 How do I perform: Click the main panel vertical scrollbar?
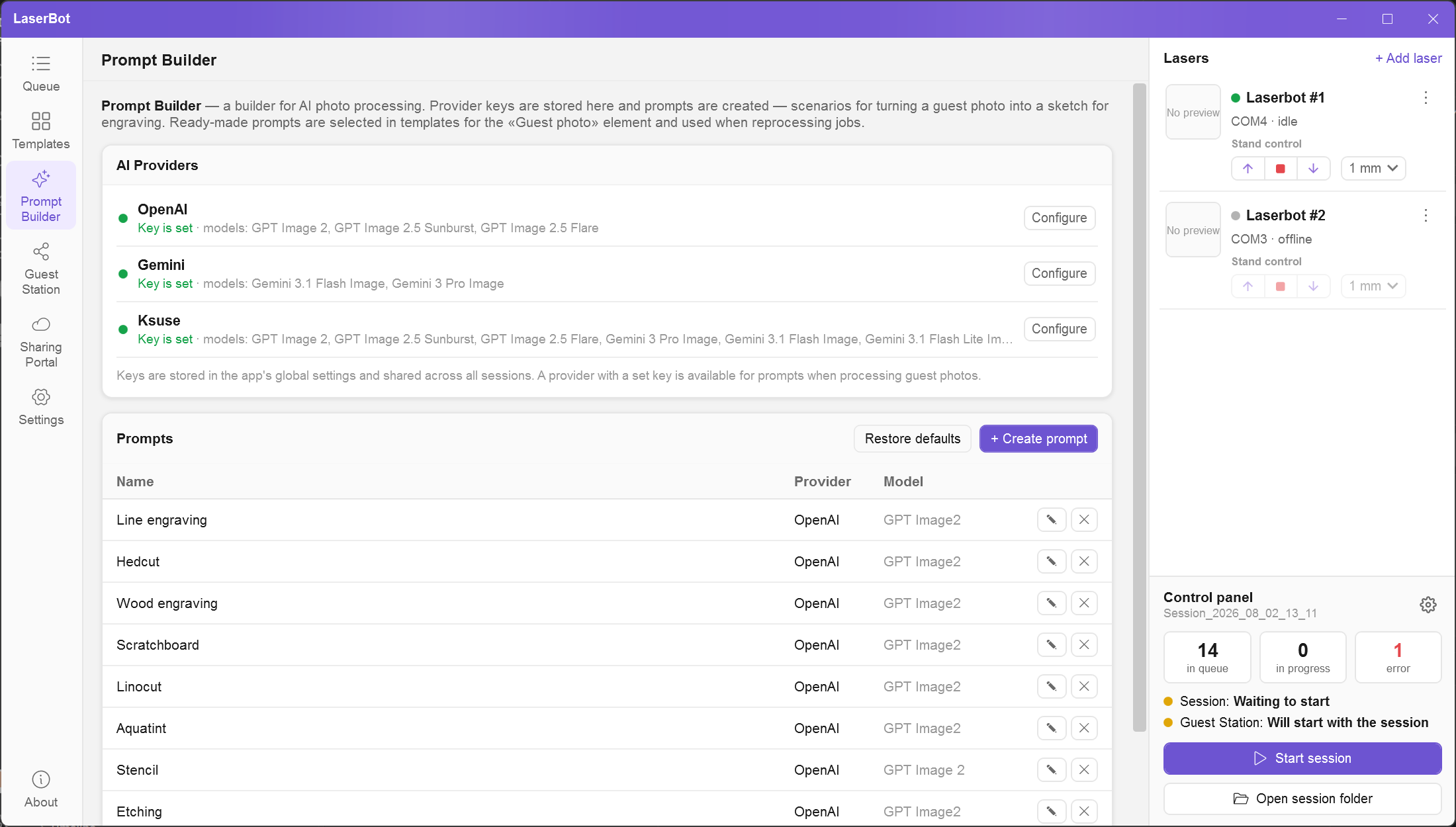click(1139, 408)
